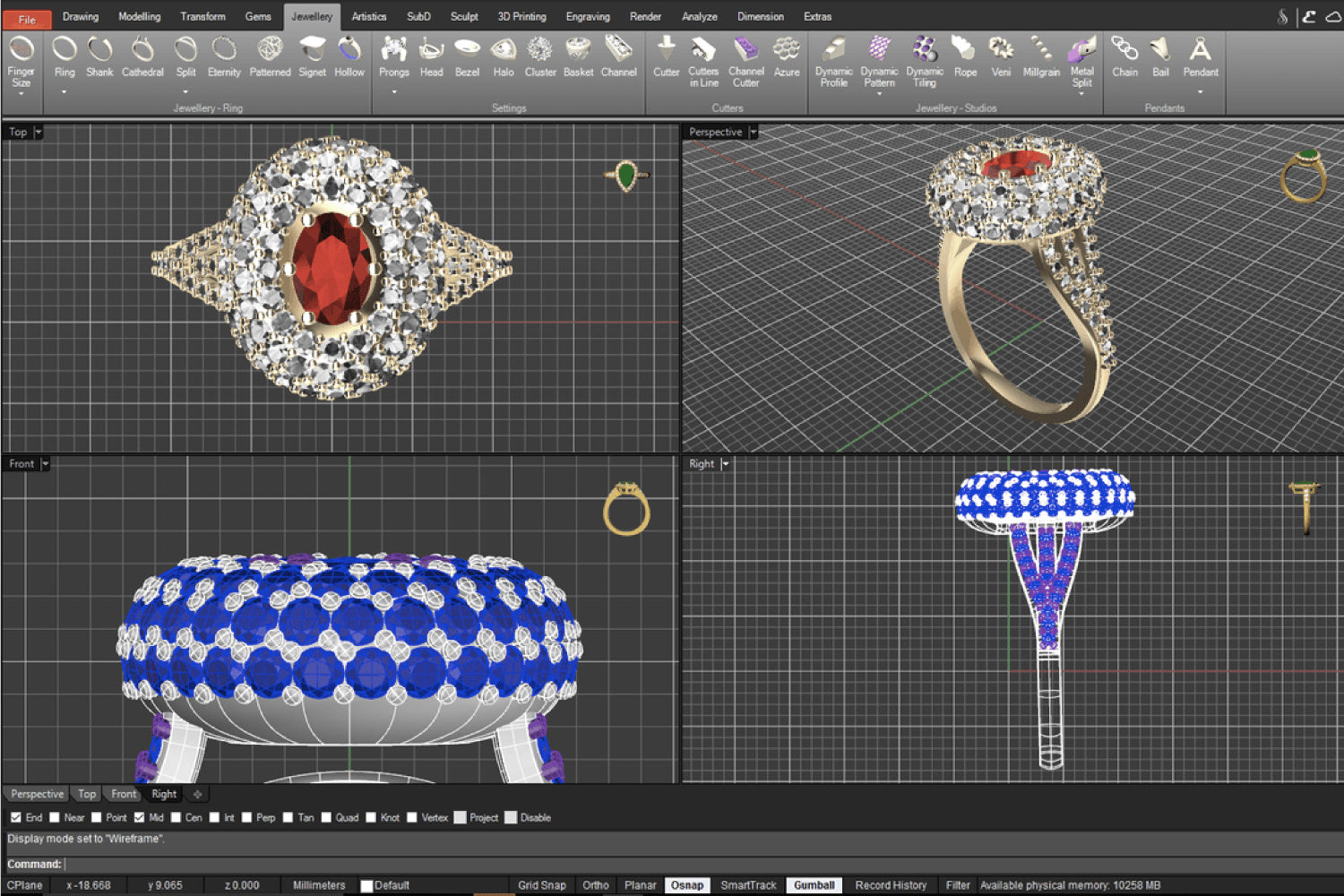
Task: Expand the Prongs tool dropdown arrow
Action: coord(393,91)
